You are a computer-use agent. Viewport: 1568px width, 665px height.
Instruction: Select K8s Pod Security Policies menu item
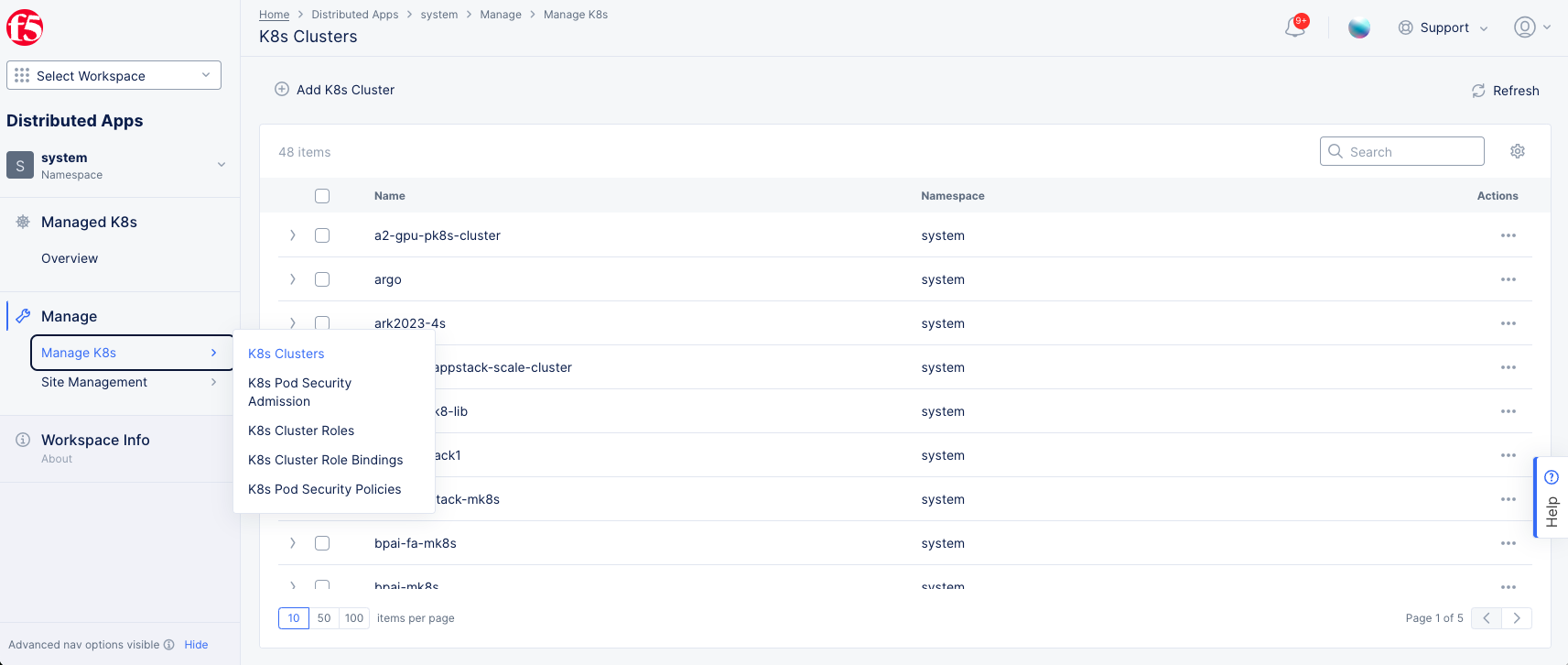[x=324, y=489]
